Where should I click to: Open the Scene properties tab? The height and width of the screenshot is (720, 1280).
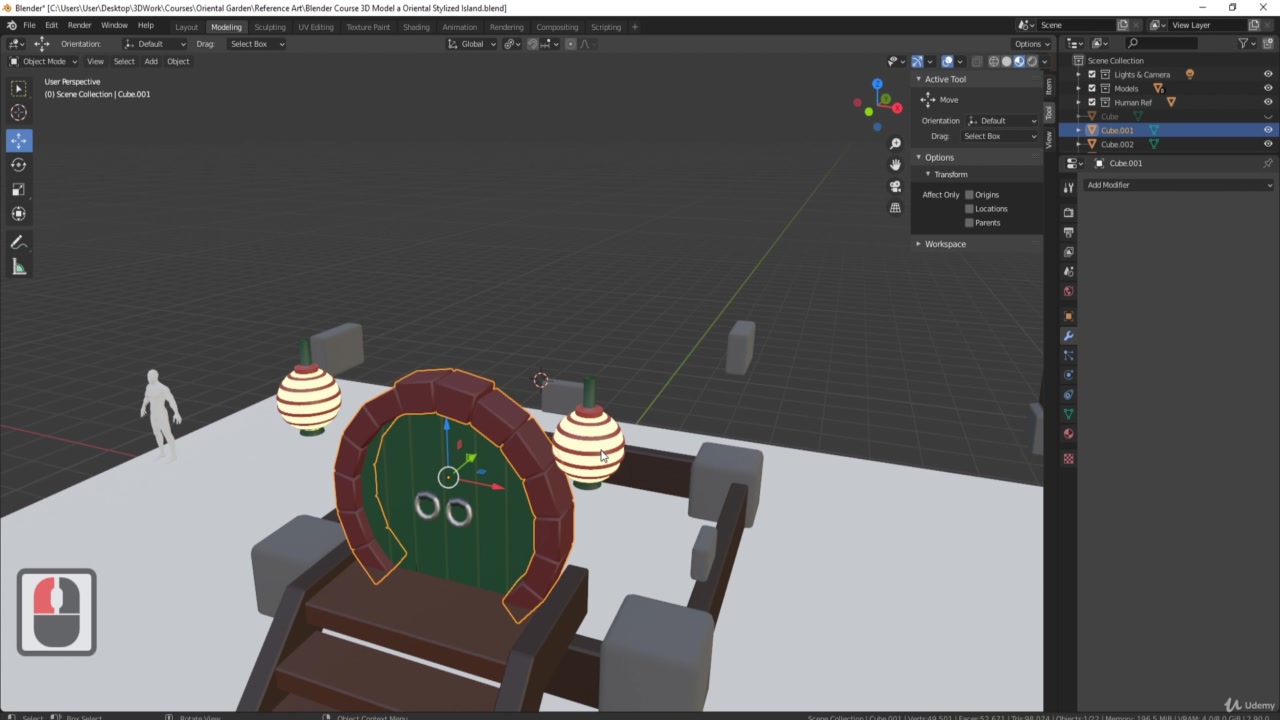tap(1069, 272)
